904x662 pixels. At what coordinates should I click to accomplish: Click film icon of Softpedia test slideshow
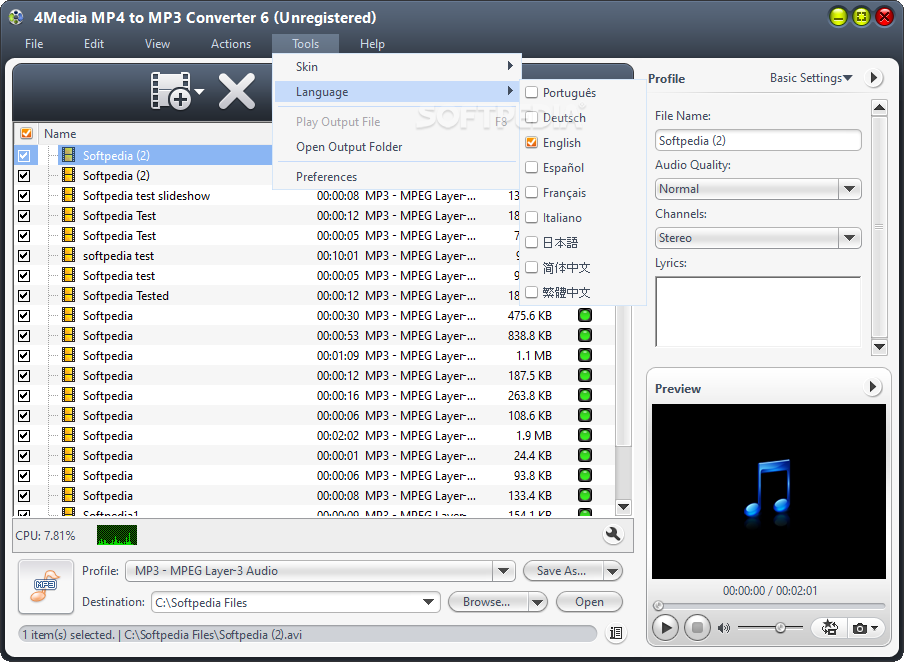click(x=69, y=195)
